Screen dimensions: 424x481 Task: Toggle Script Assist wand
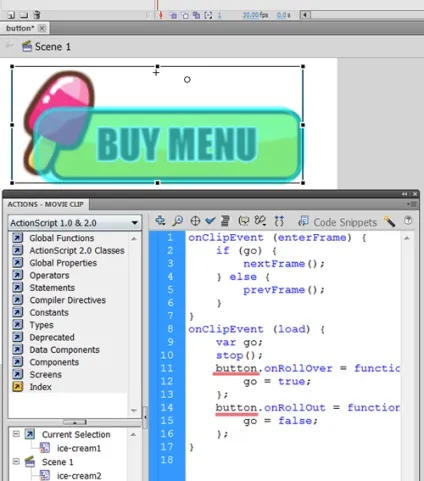(389, 221)
